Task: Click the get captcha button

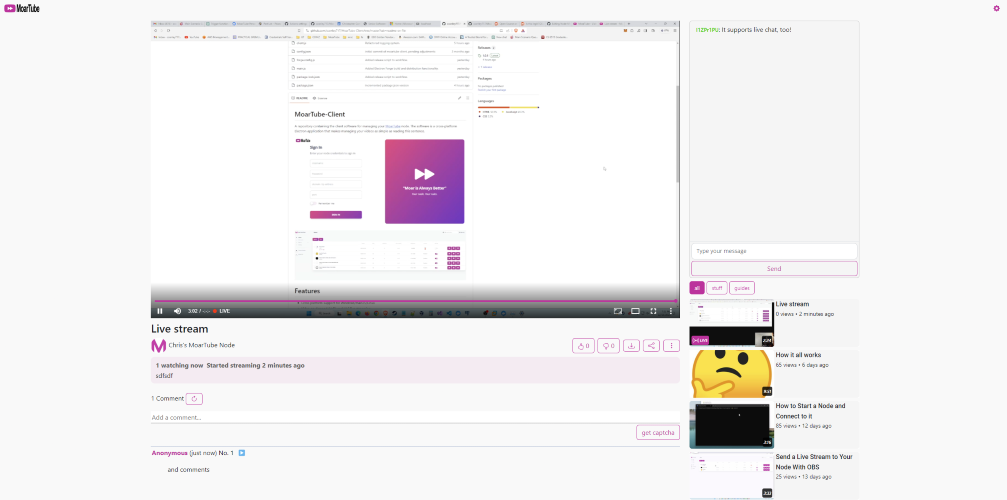Action: coord(658,433)
